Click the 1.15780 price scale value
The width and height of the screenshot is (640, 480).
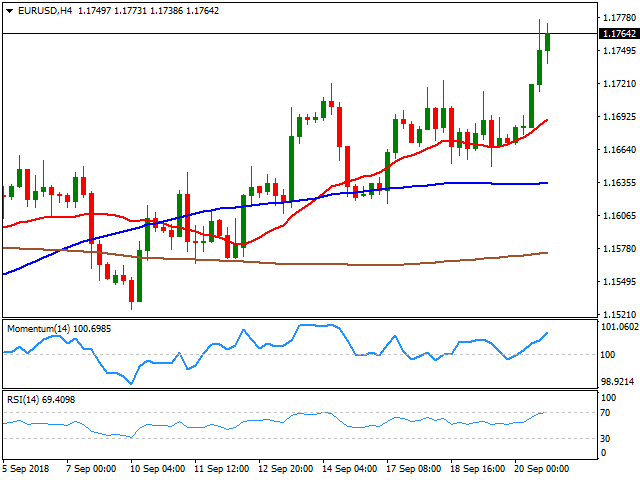pyautogui.click(x=619, y=249)
